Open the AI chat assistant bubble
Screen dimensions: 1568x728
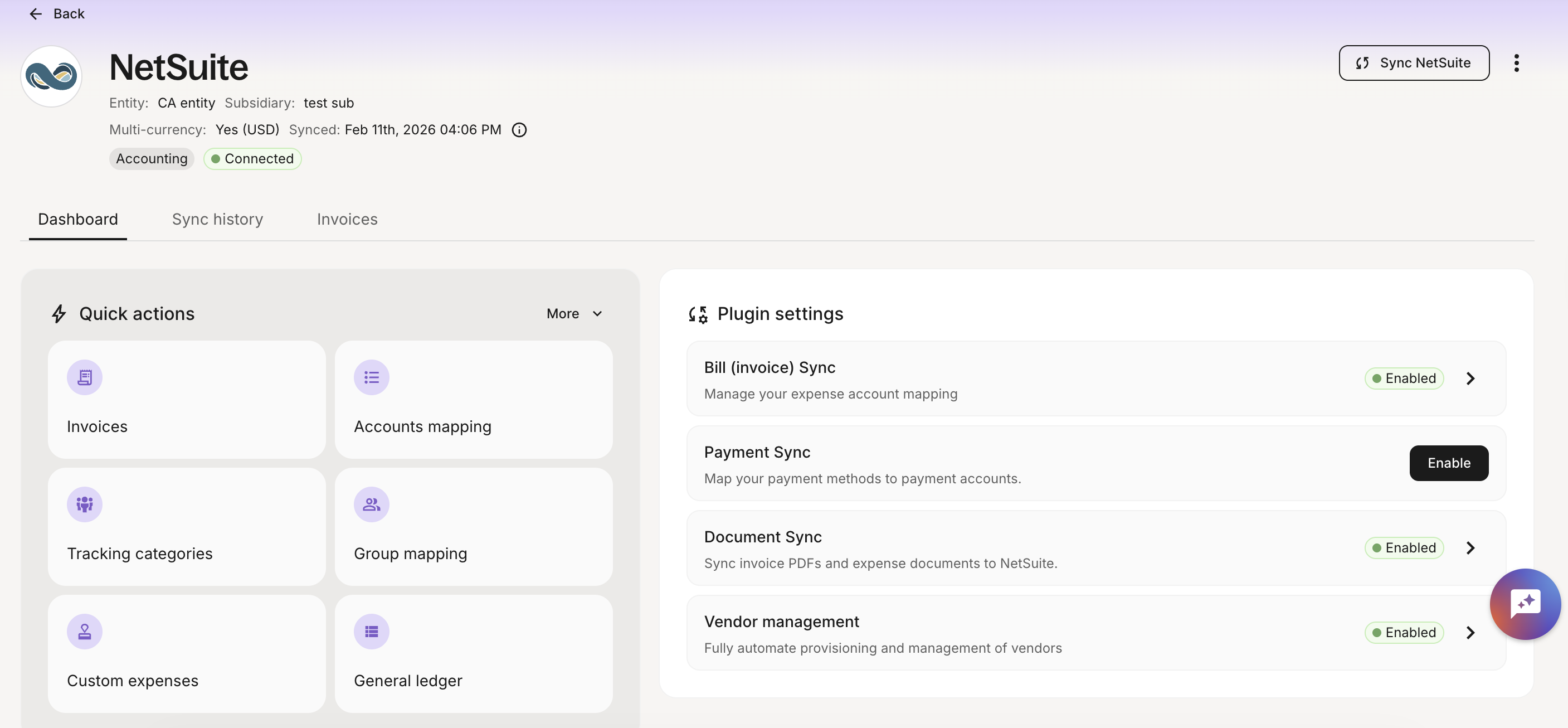(x=1525, y=604)
